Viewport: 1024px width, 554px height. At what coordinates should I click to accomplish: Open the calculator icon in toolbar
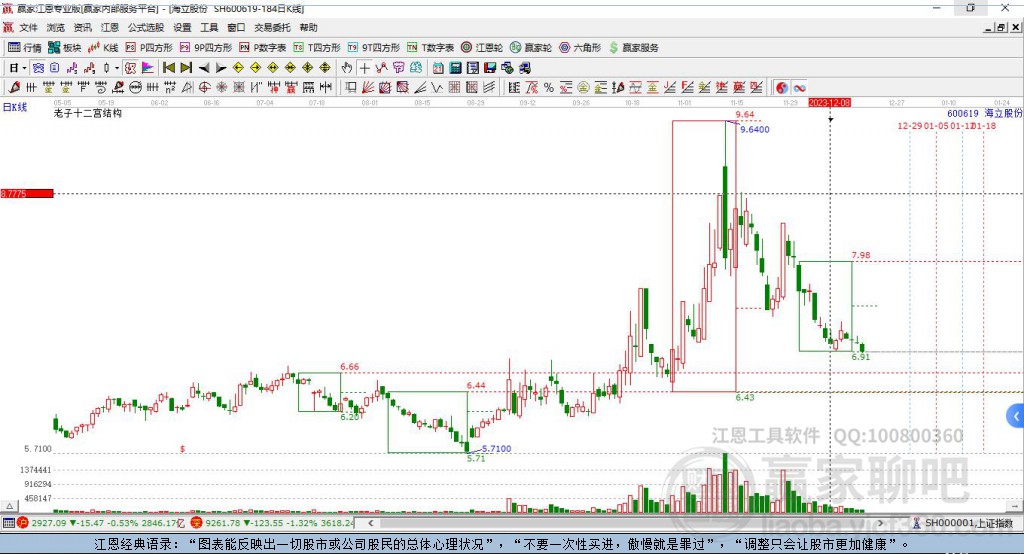click(x=455, y=68)
